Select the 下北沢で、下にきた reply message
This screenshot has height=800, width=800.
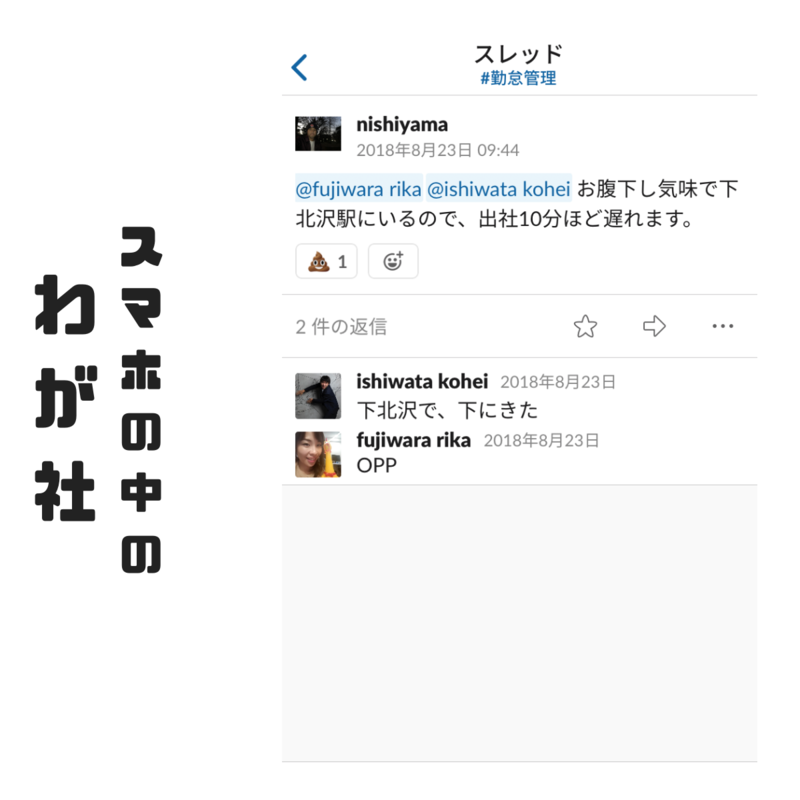tap(447, 411)
